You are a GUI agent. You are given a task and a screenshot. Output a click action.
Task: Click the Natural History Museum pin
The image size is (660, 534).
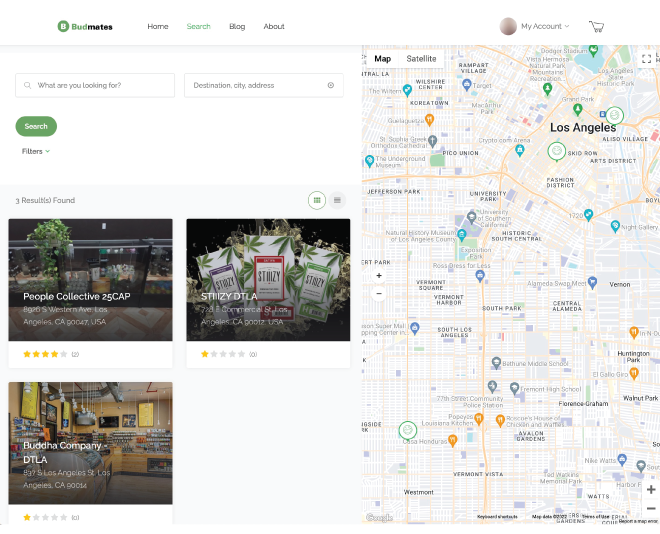462,235
